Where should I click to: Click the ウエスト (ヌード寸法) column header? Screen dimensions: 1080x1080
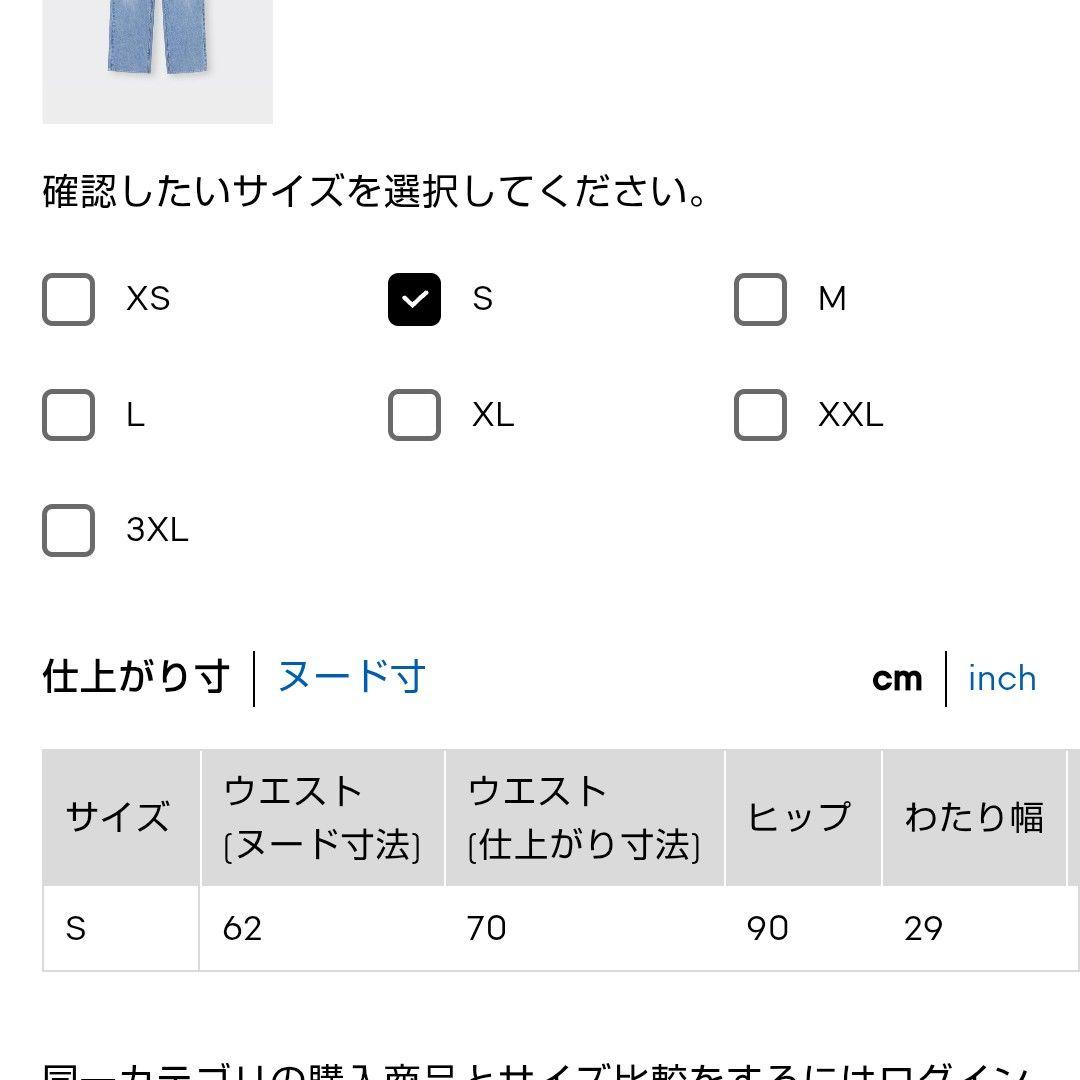[322, 818]
